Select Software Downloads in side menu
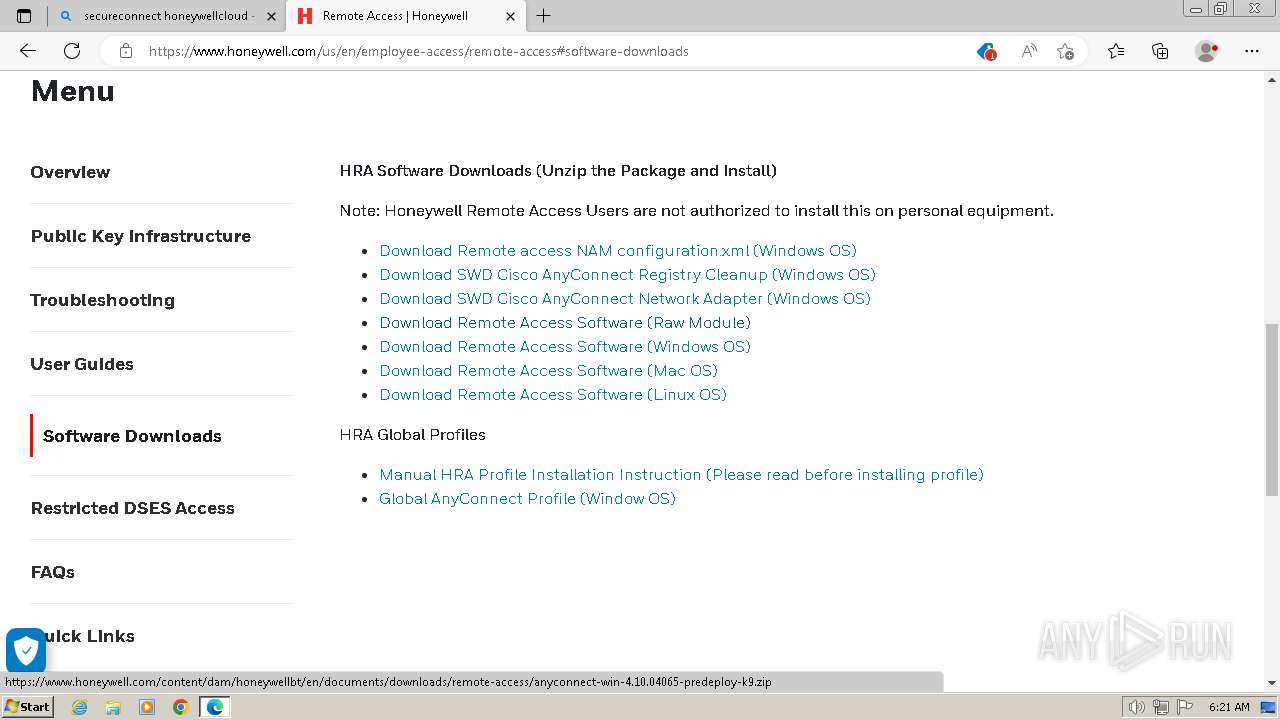Screen dimensions: 1280x720 point(132,436)
